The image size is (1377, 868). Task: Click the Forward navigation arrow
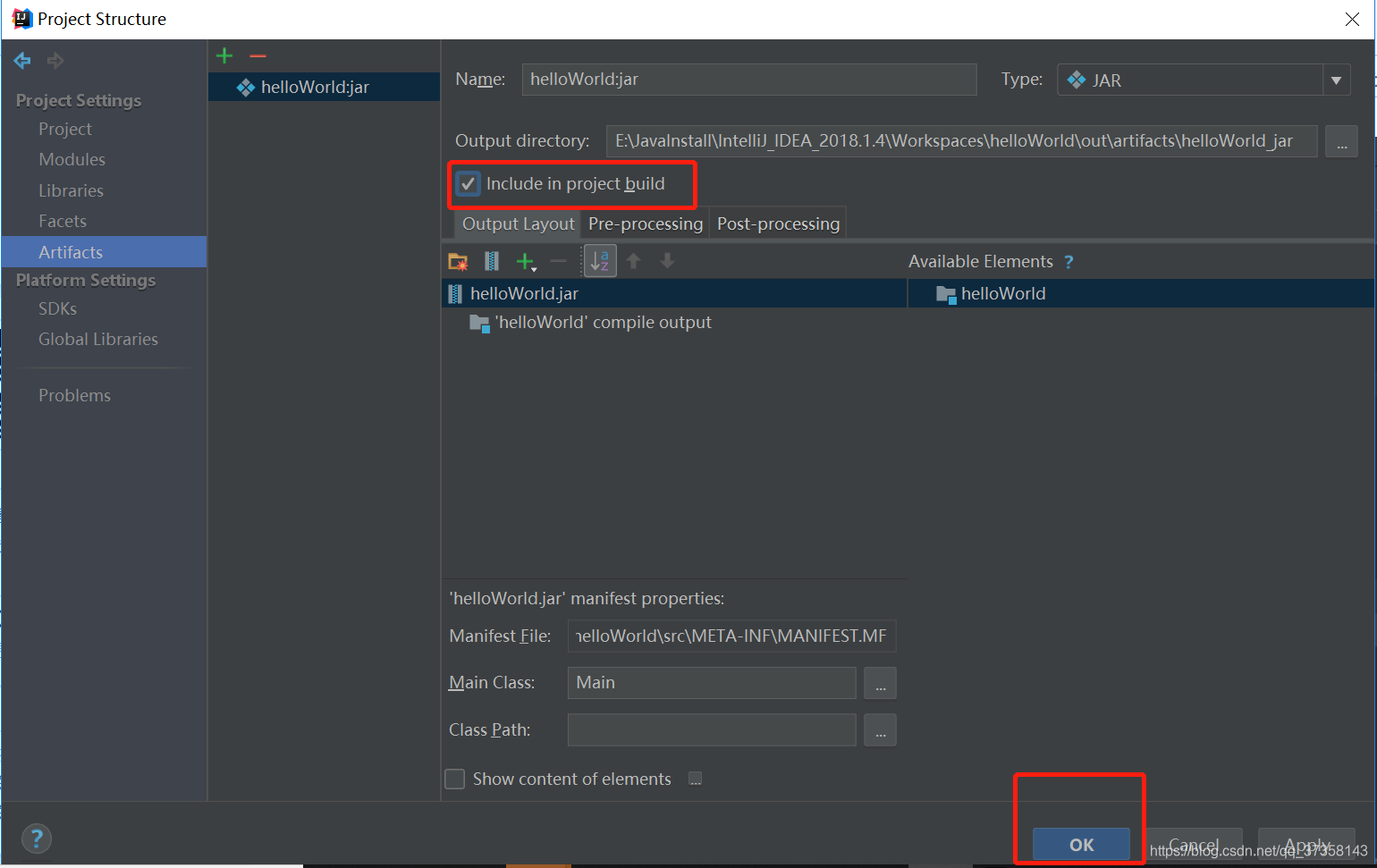(x=55, y=61)
